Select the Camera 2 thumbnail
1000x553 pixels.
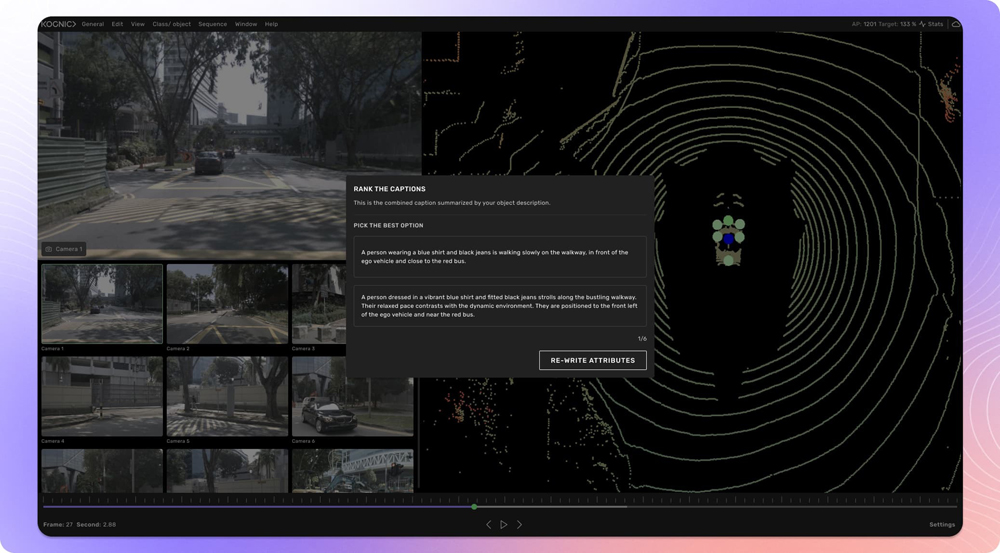(x=227, y=304)
